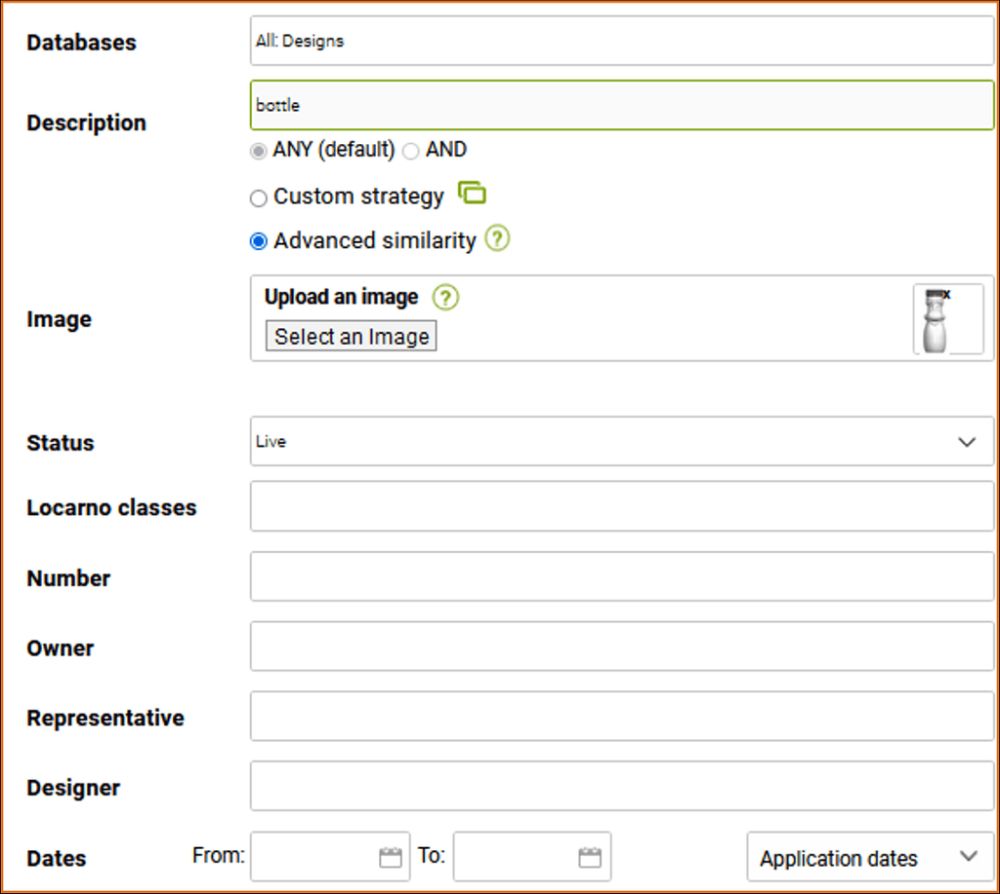Open the To date calendar picker
Image resolution: width=1000 pixels, height=894 pixels.
[590, 857]
